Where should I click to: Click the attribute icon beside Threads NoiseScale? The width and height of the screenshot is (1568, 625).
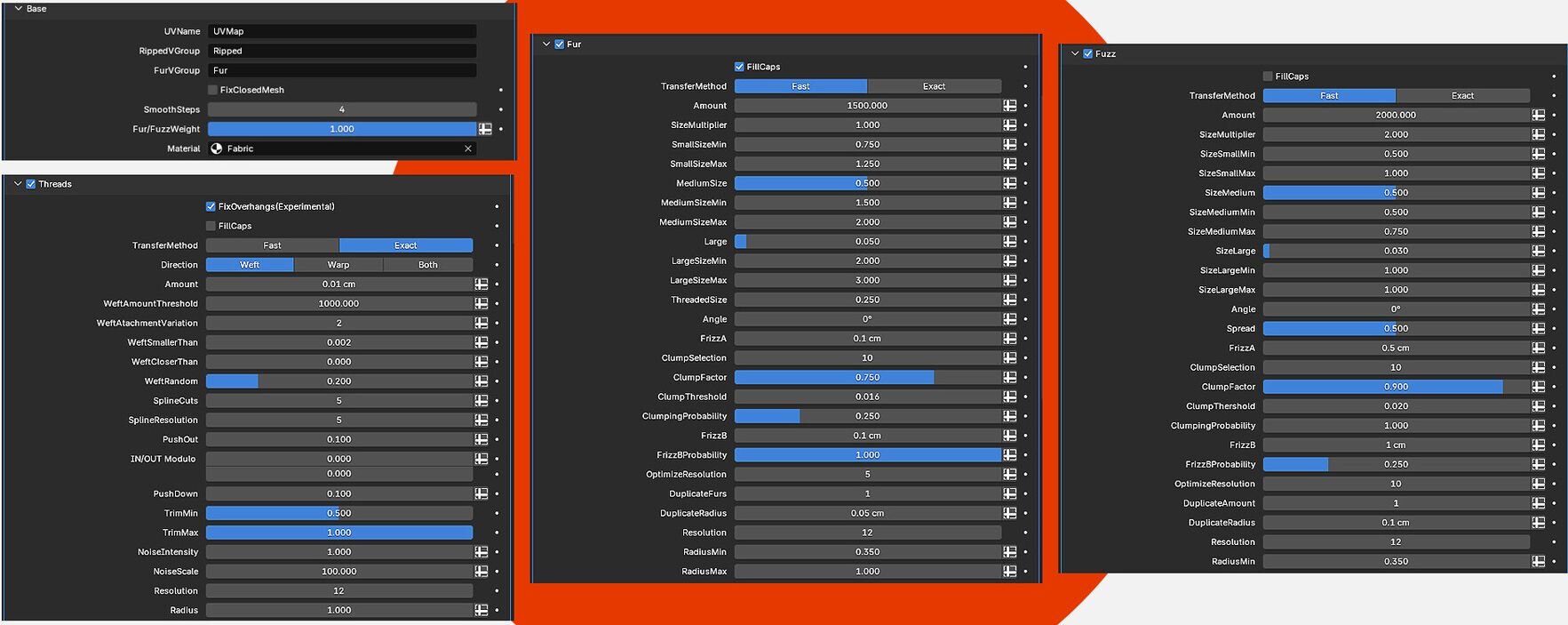pos(481,572)
